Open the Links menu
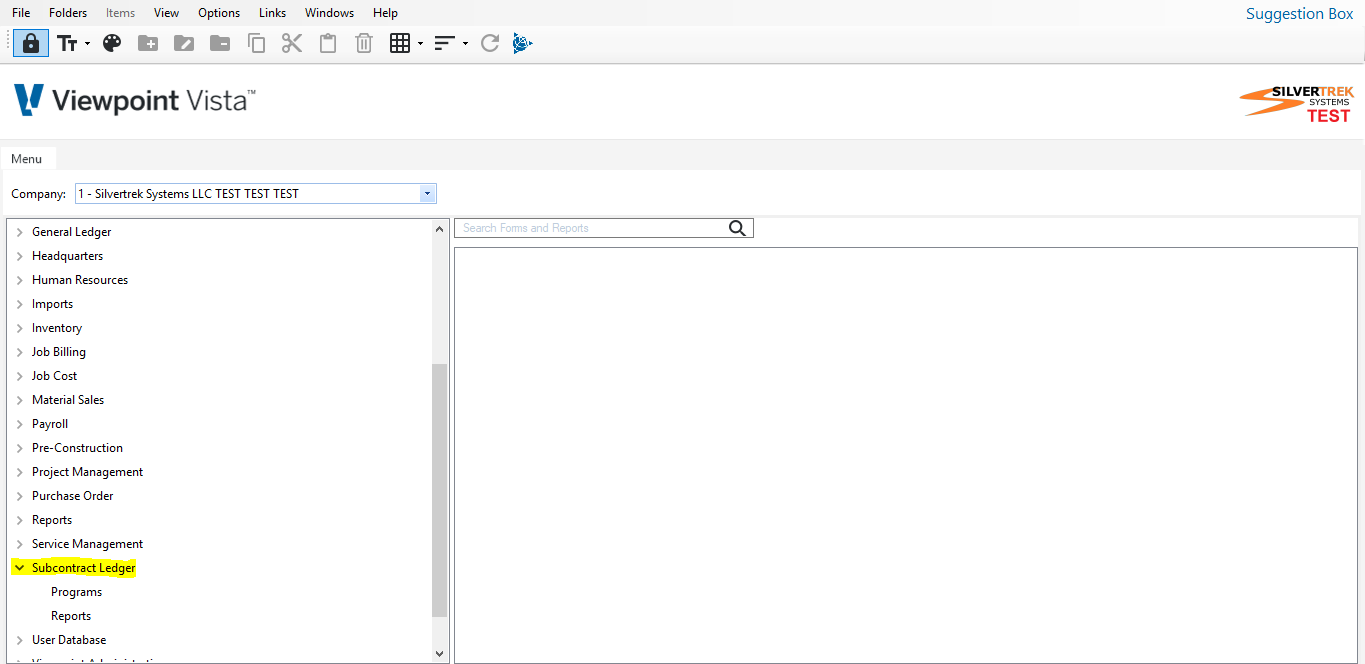The width and height of the screenshot is (1365, 664). (272, 13)
